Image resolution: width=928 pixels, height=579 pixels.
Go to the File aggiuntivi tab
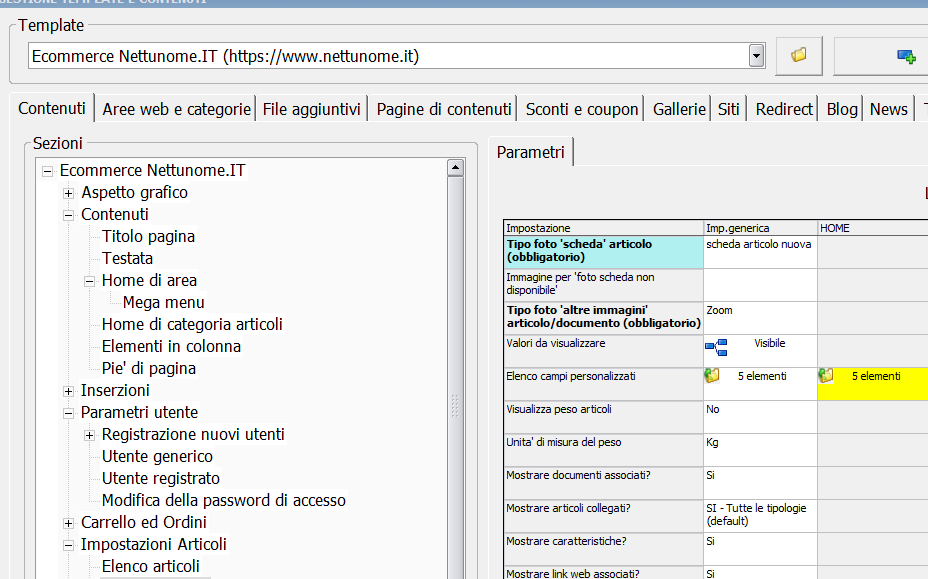click(311, 110)
